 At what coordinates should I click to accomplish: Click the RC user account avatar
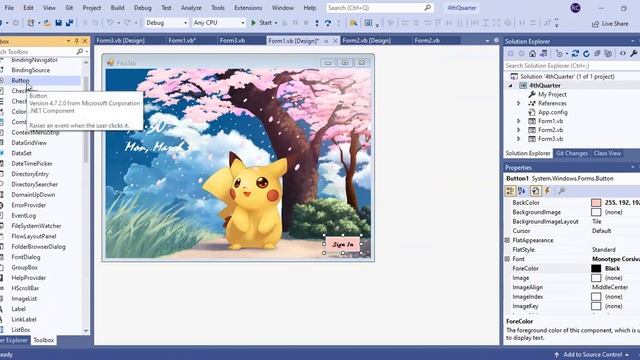click(x=576, y=8)
